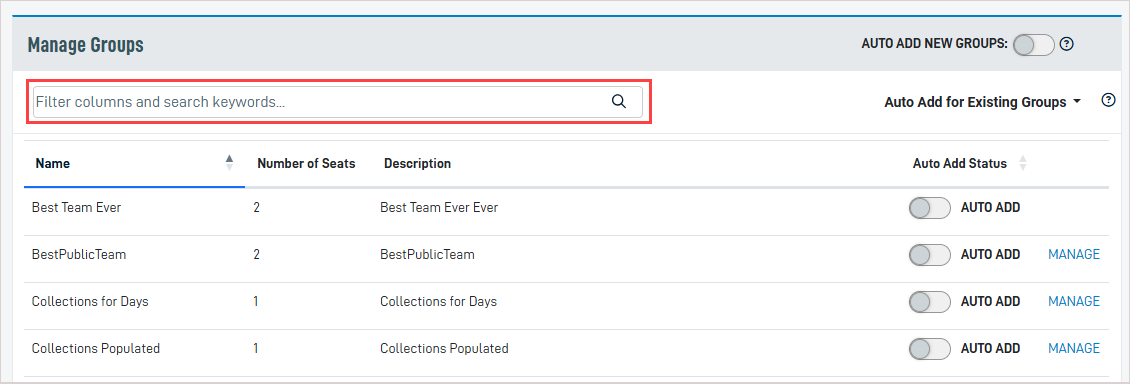The height and width of the screenshot is (384, 1130).
Task: Click seat count for Best Team Ever
Action: pos(257,207)
